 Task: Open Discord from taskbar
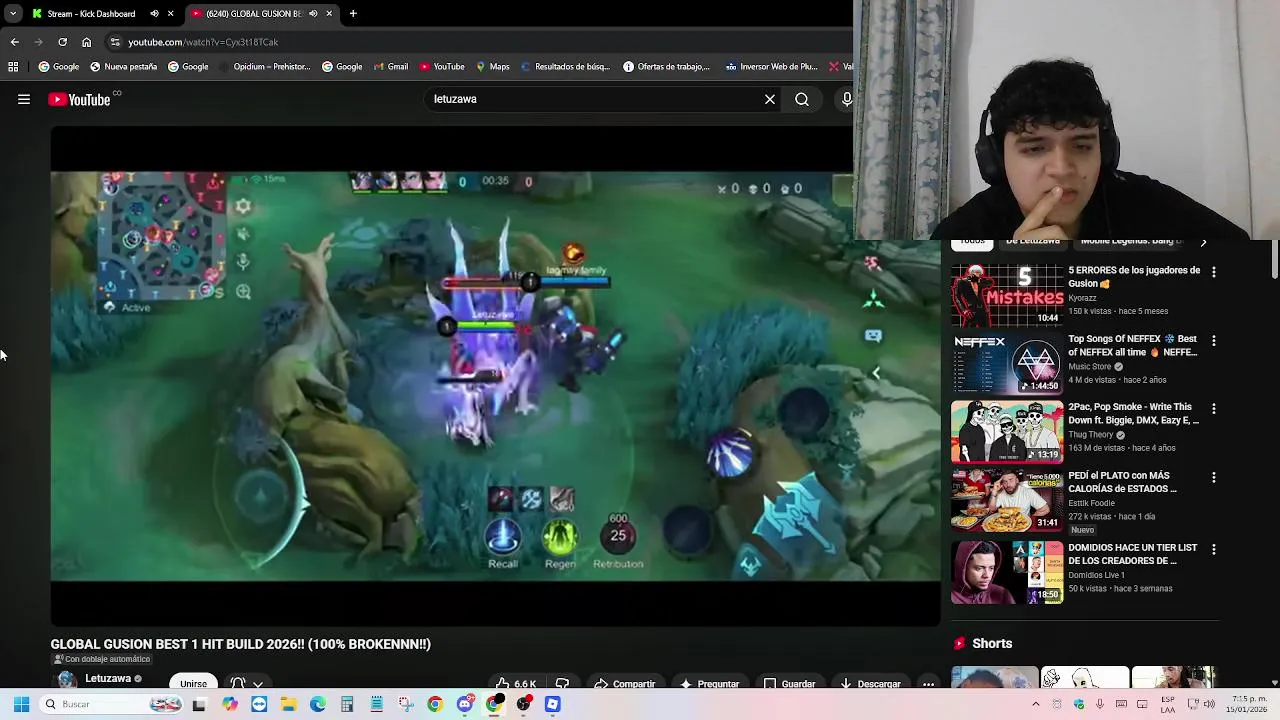(465, 704)
